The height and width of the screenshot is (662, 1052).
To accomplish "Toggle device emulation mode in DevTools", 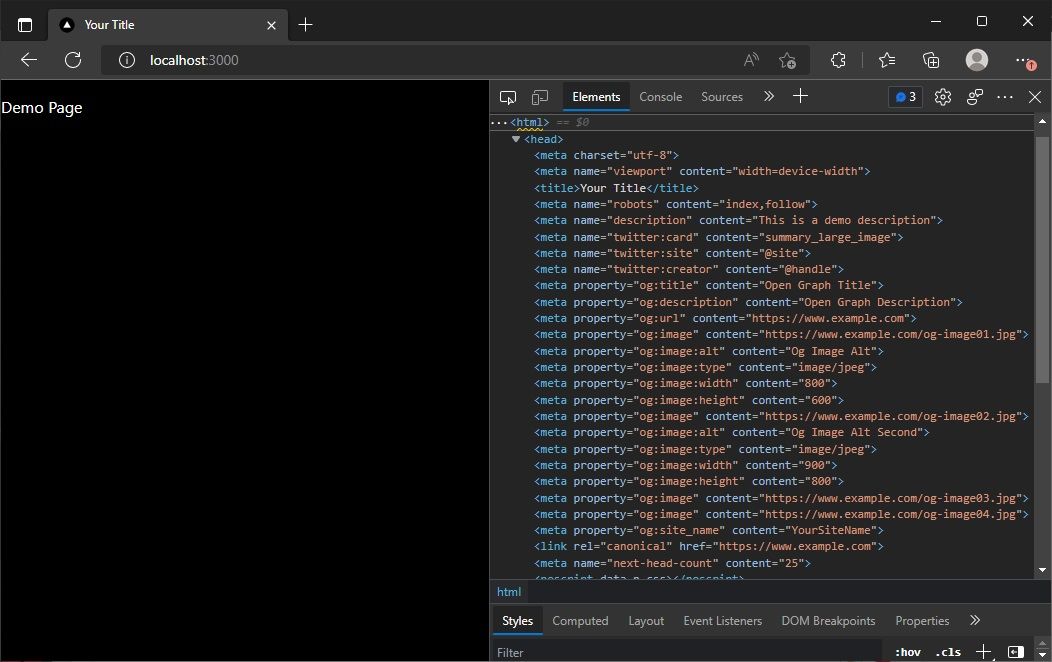I will tap(540, 96).
